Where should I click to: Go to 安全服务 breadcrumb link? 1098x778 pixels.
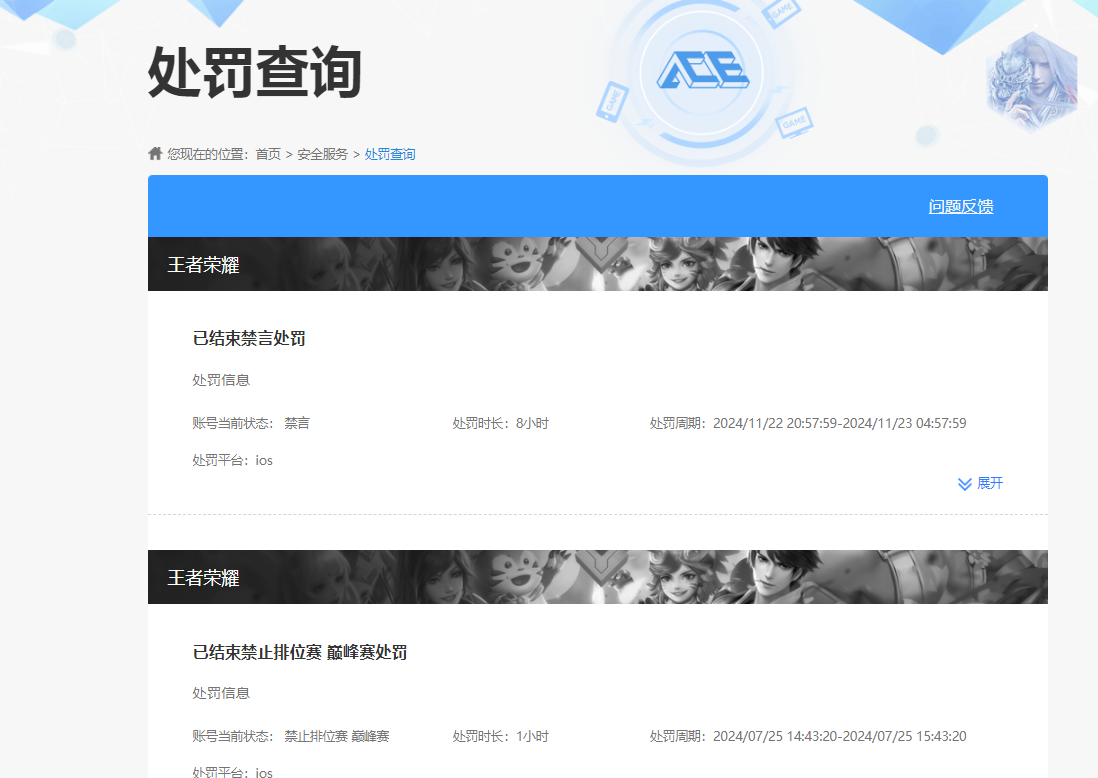(322, 154)
